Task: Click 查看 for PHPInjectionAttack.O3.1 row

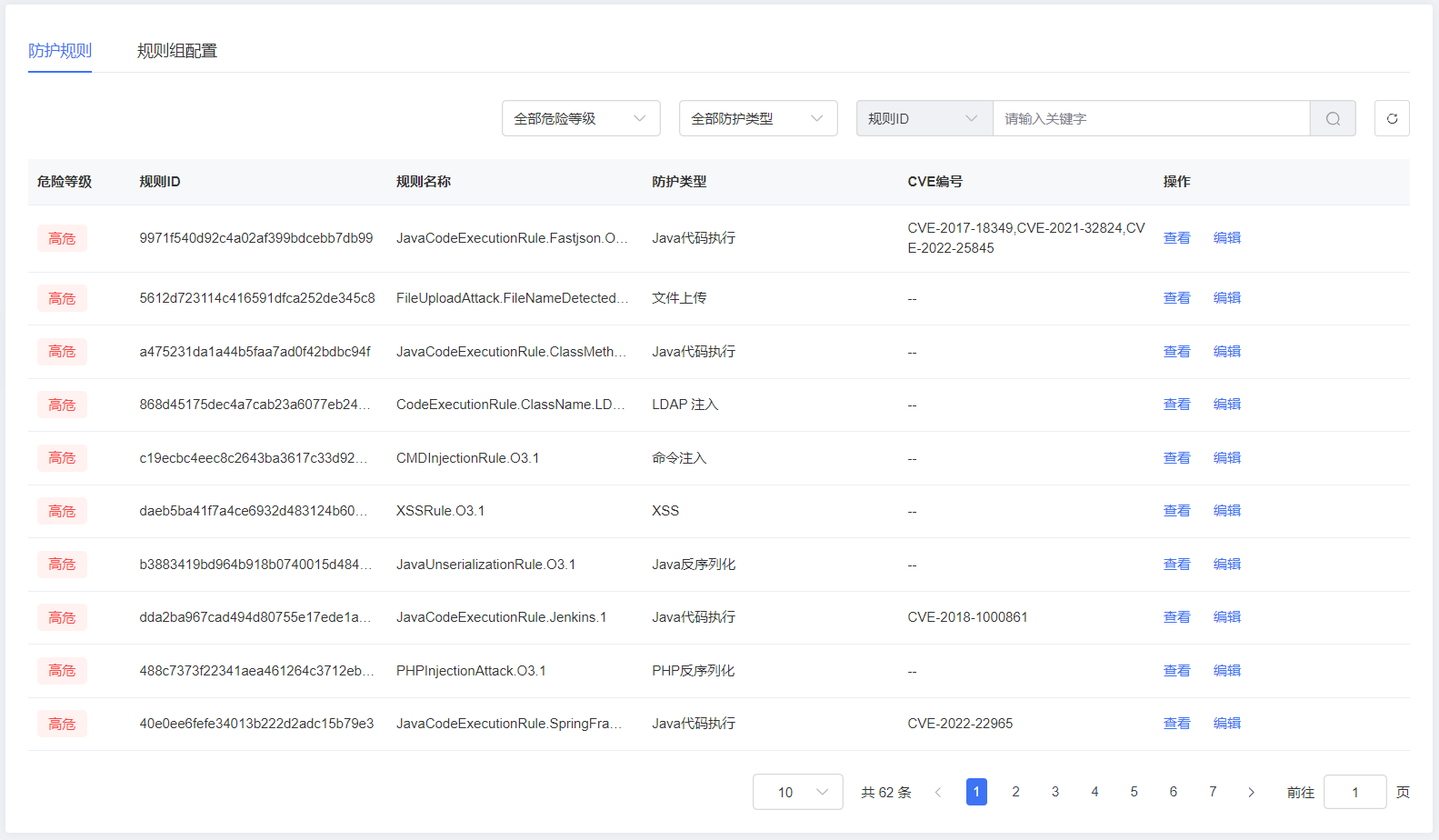Action: (x=1177, y=671)
